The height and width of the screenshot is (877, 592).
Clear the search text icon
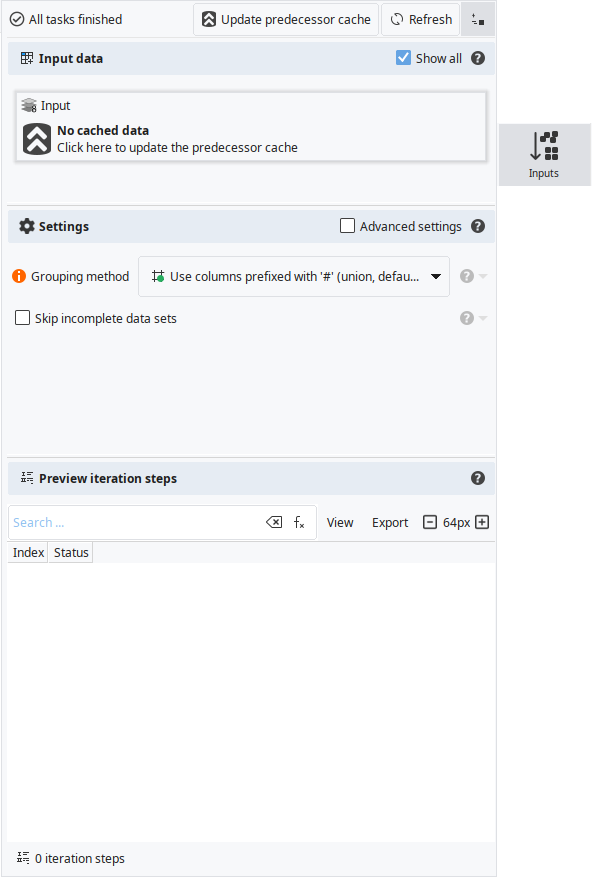pyautogui.click(x=274, y=522)
